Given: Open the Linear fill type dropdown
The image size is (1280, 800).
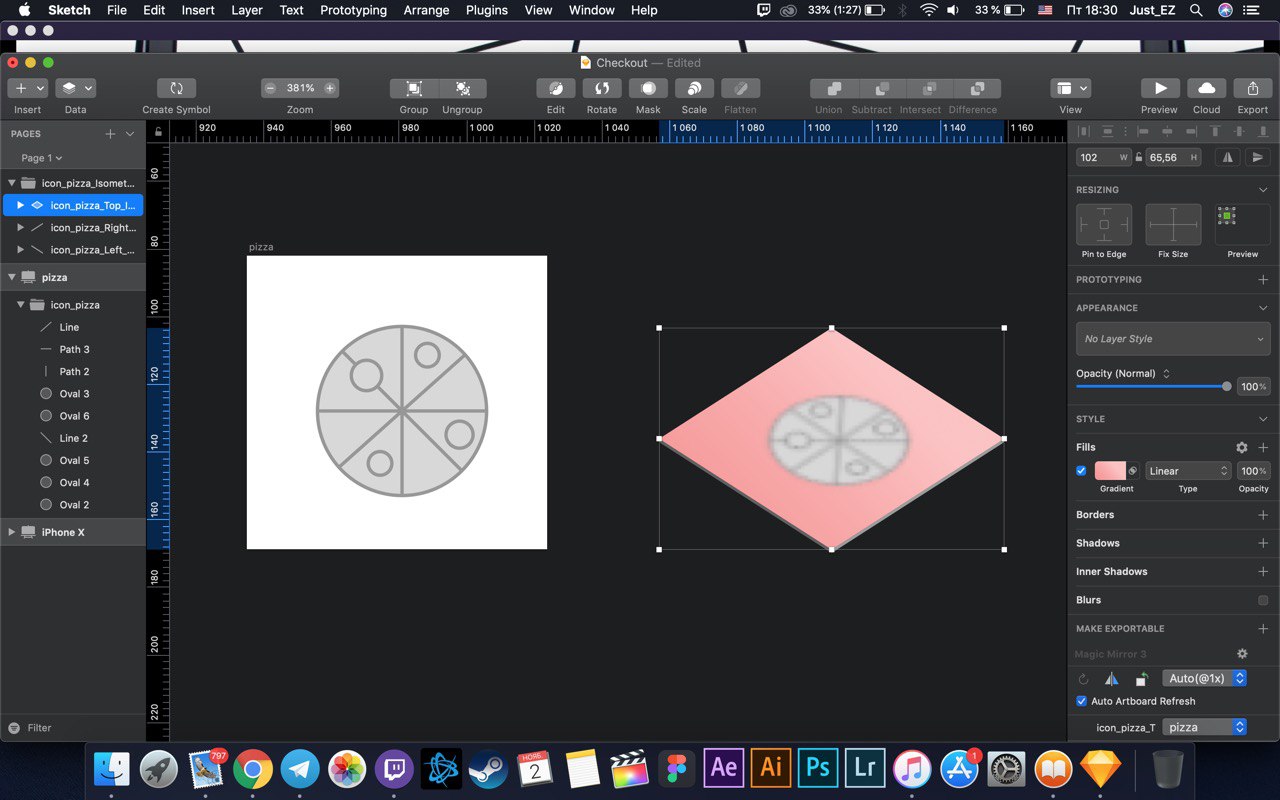Looking at the screenshot, I should [1188, 471].
